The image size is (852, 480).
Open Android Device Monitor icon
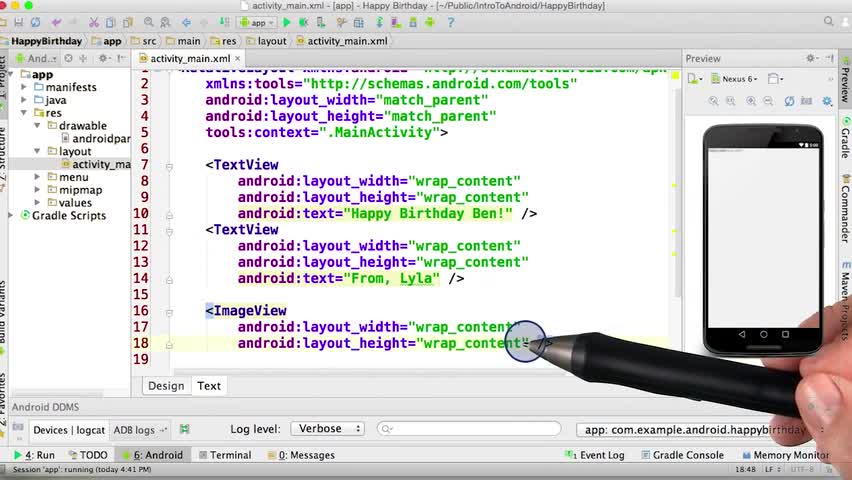[430, 22]
